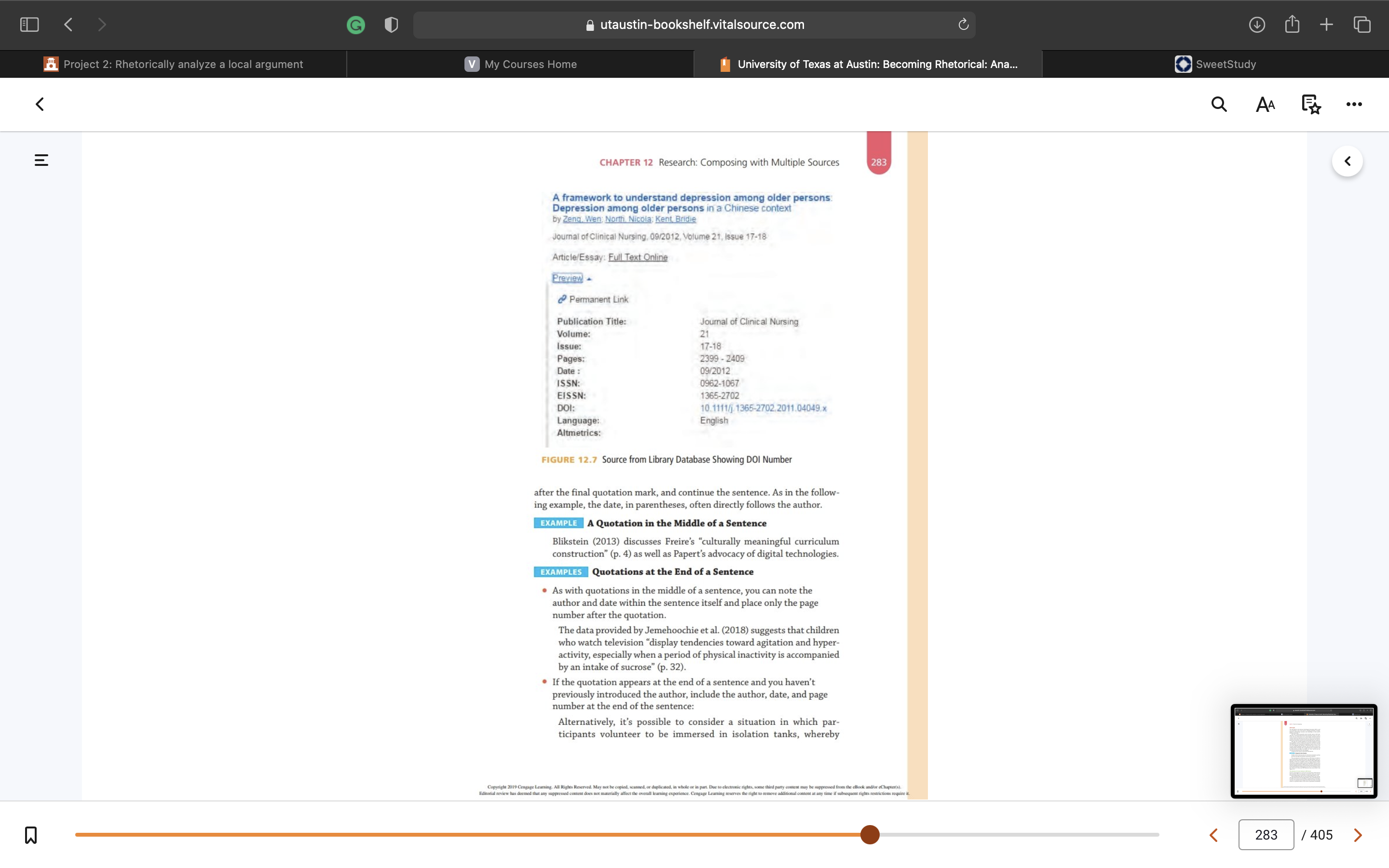1389x868 pixels.
Task: Open the notebook and highlights panel
Action: coord(1311,105)
